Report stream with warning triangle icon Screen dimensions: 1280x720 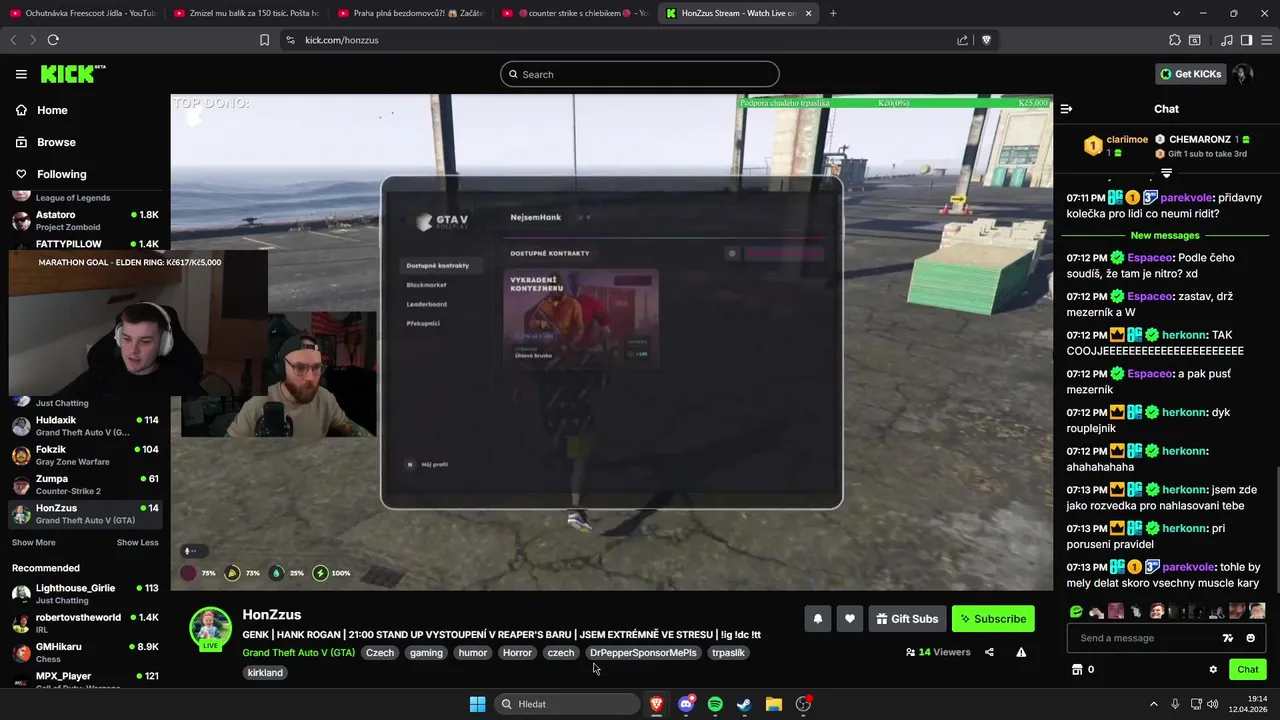point(1021,652)
